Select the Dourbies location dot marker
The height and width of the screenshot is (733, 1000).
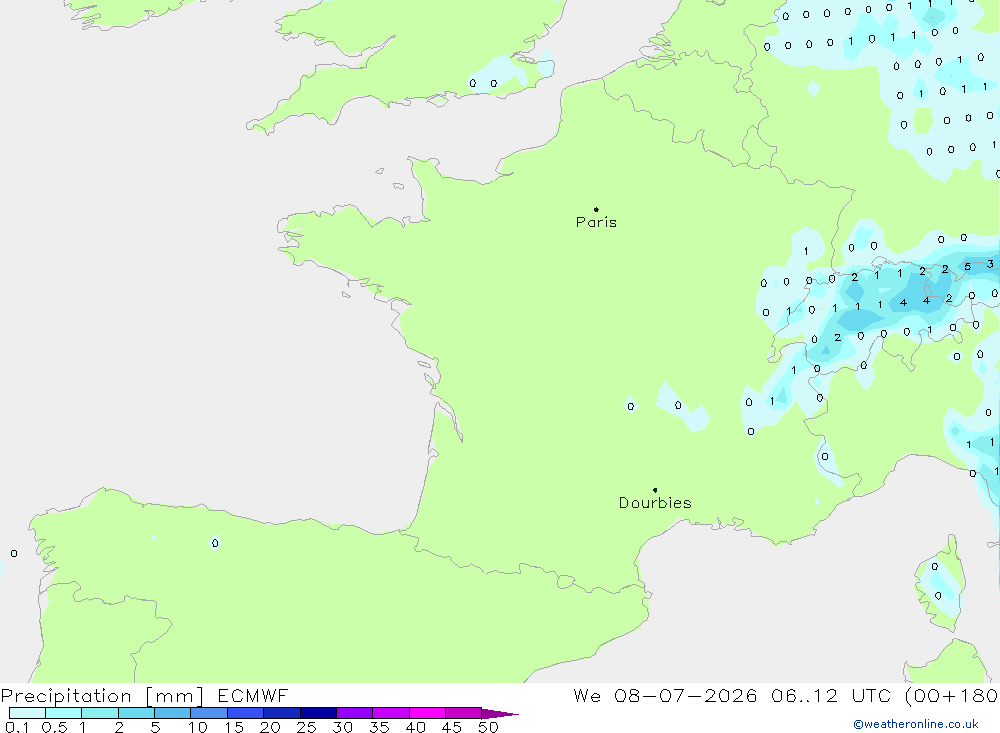click(x=655, y=490)
